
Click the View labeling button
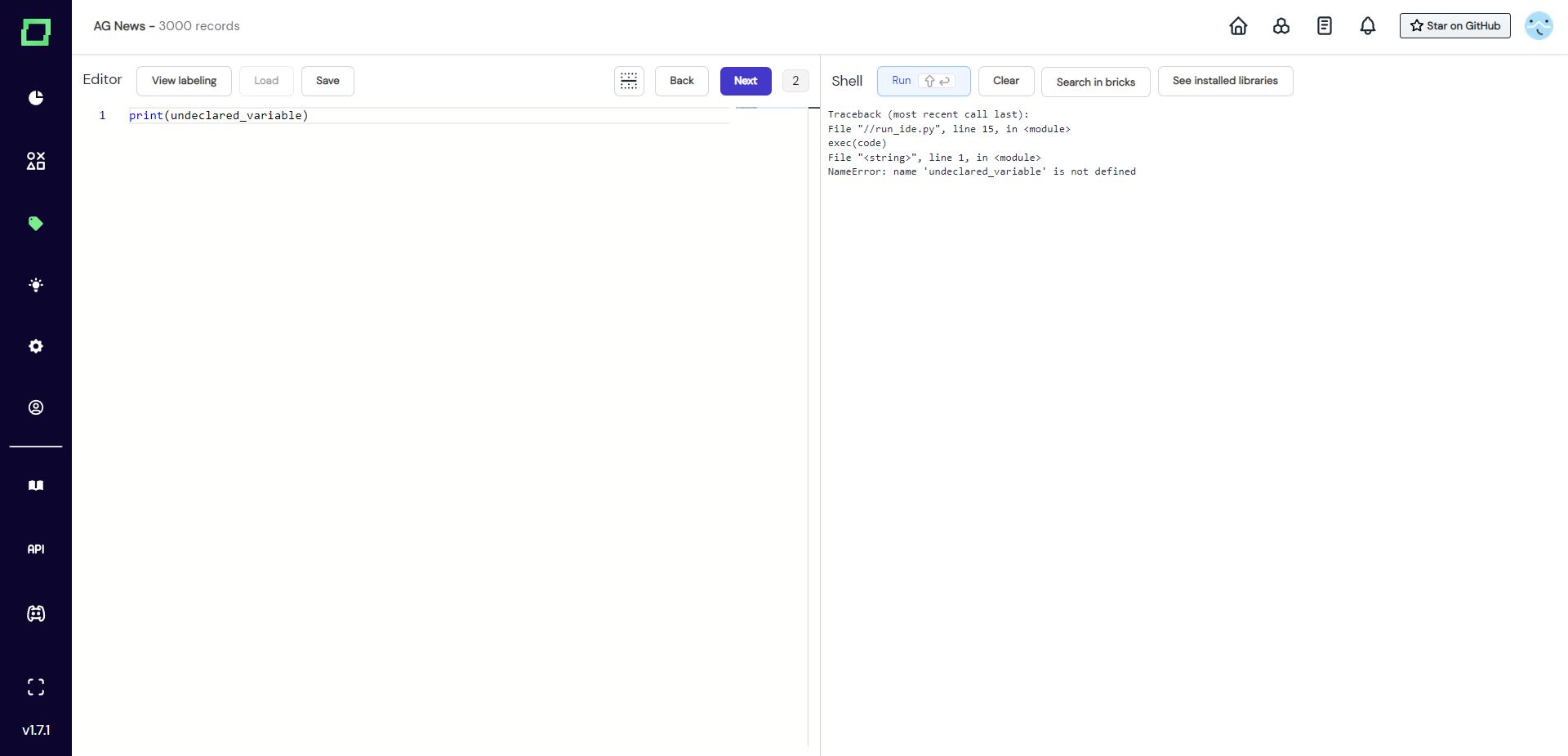tap(184, 81)
